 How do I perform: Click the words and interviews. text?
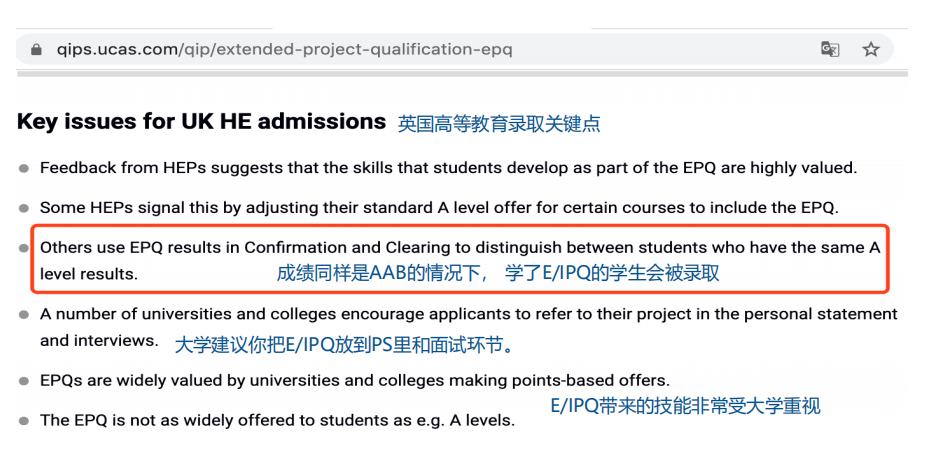point(99,340)
